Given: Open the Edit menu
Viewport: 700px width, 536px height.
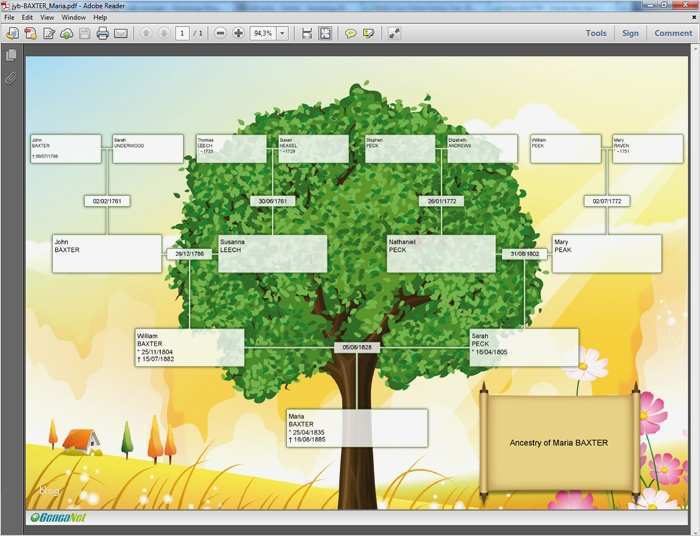Looking at the screenshot, I should click(27, 17).
